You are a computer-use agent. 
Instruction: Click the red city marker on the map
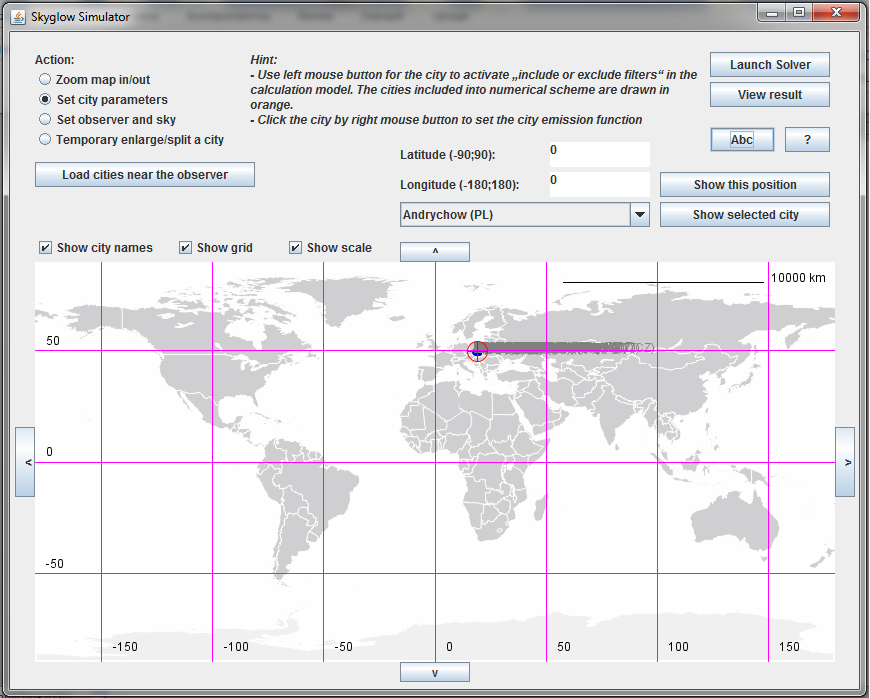478,350
